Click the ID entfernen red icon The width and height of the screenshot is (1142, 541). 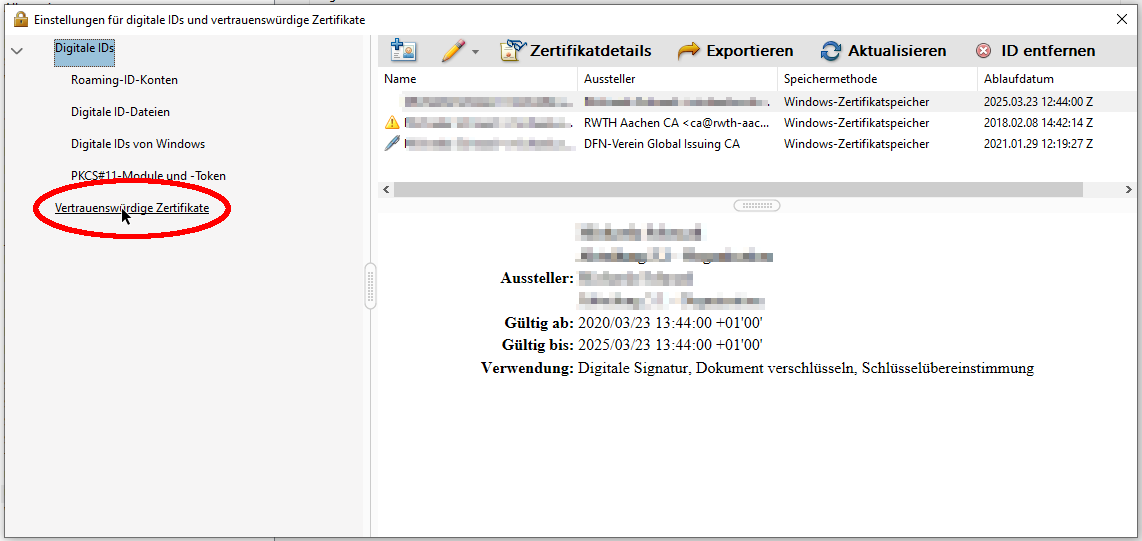pyautogui.click(x=984, y=51)
